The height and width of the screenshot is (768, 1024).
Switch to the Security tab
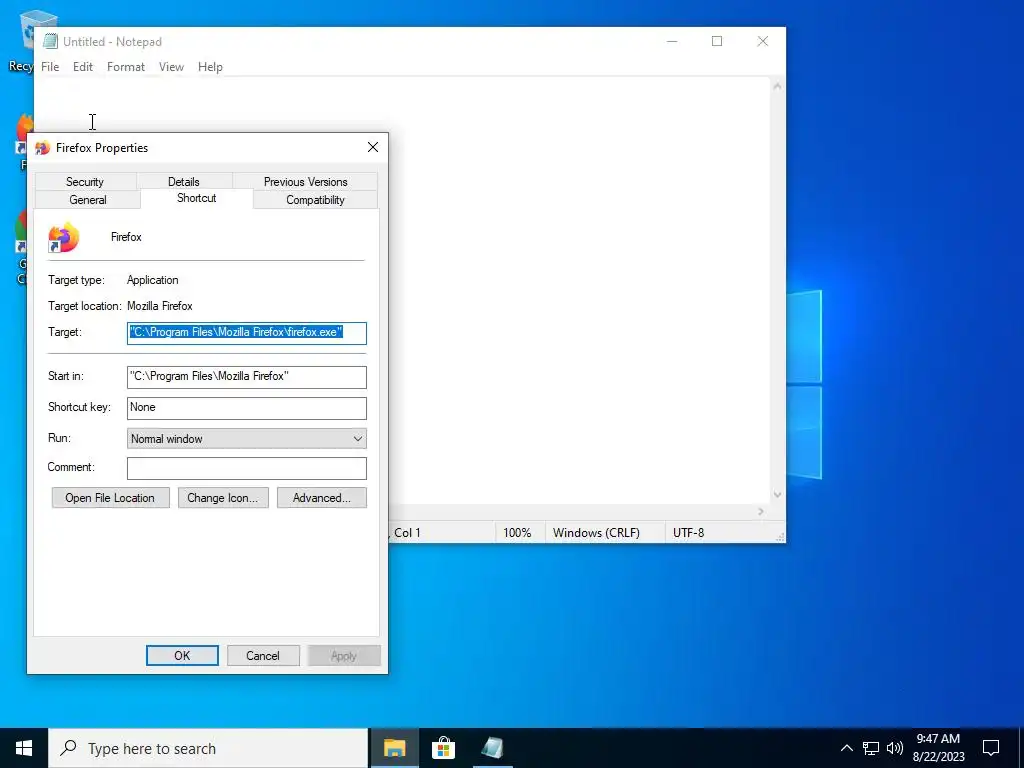pos(85,182)
